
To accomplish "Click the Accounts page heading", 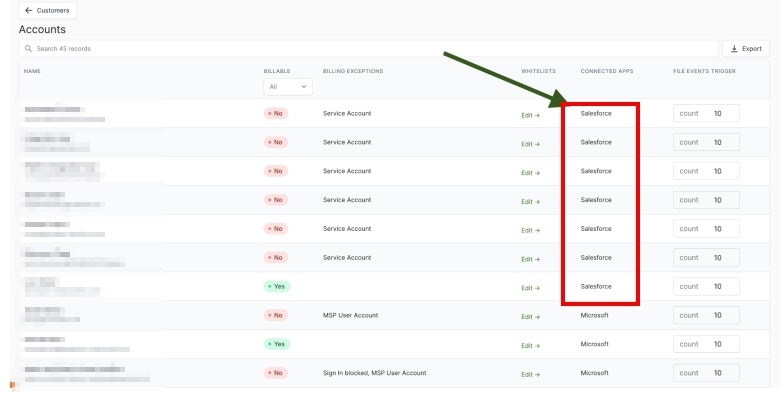I will [42, 30].
